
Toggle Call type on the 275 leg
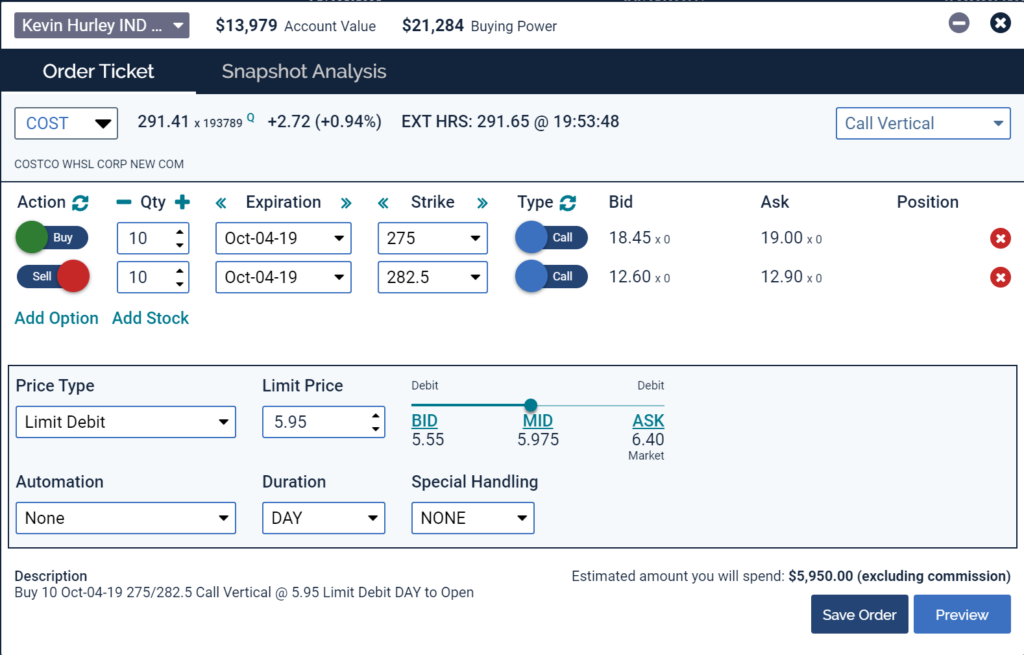coord(551,238)
